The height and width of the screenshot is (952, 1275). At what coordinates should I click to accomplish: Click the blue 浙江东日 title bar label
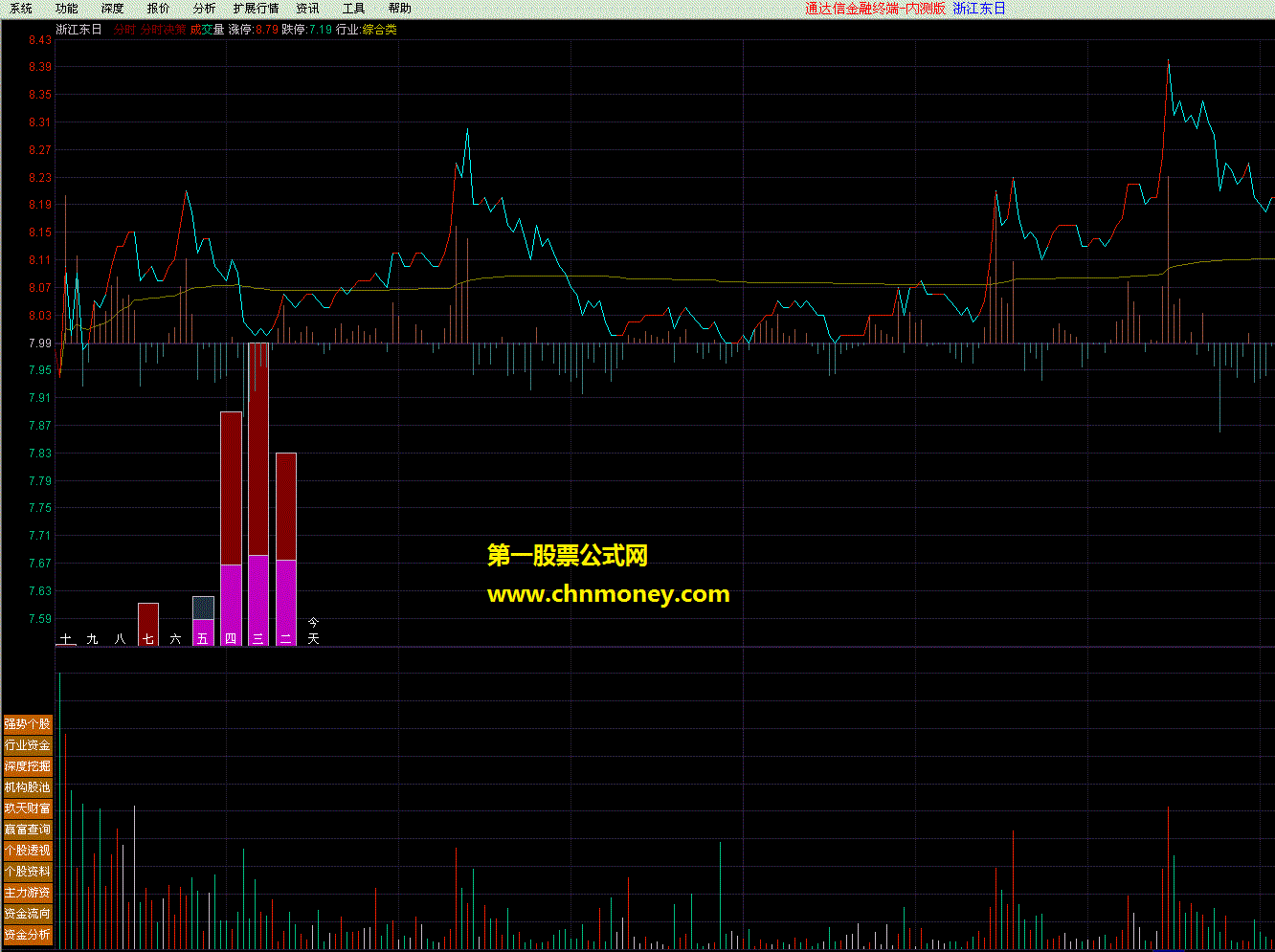[979, 9]
